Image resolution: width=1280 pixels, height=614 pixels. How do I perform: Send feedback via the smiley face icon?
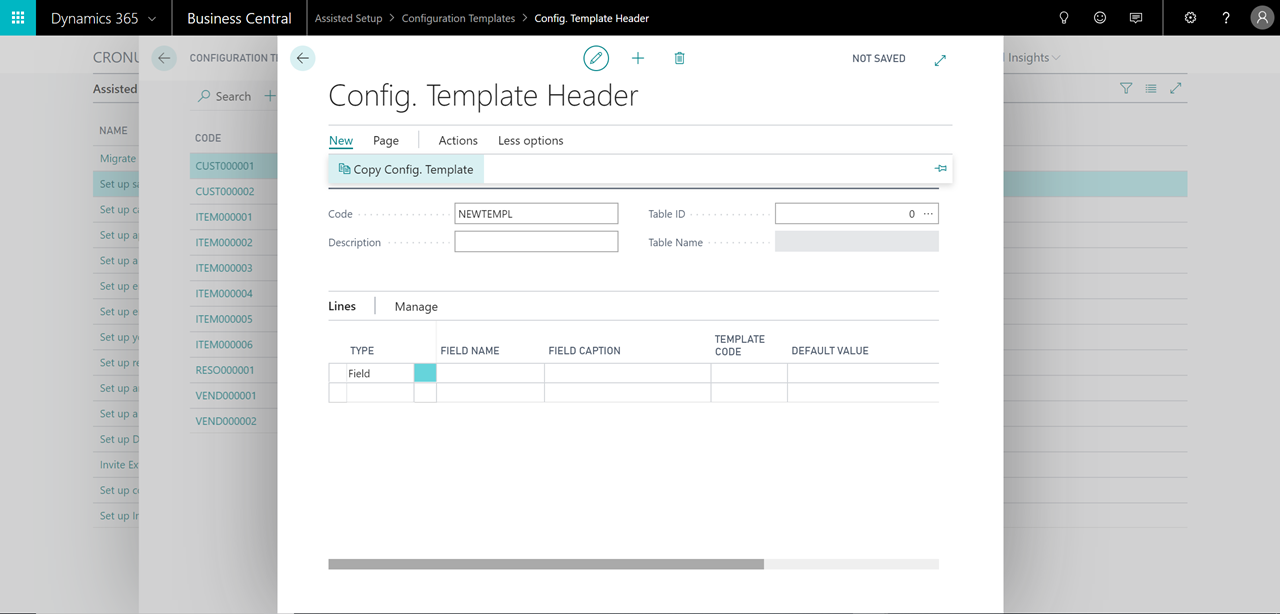click(x=1099, y=17)
